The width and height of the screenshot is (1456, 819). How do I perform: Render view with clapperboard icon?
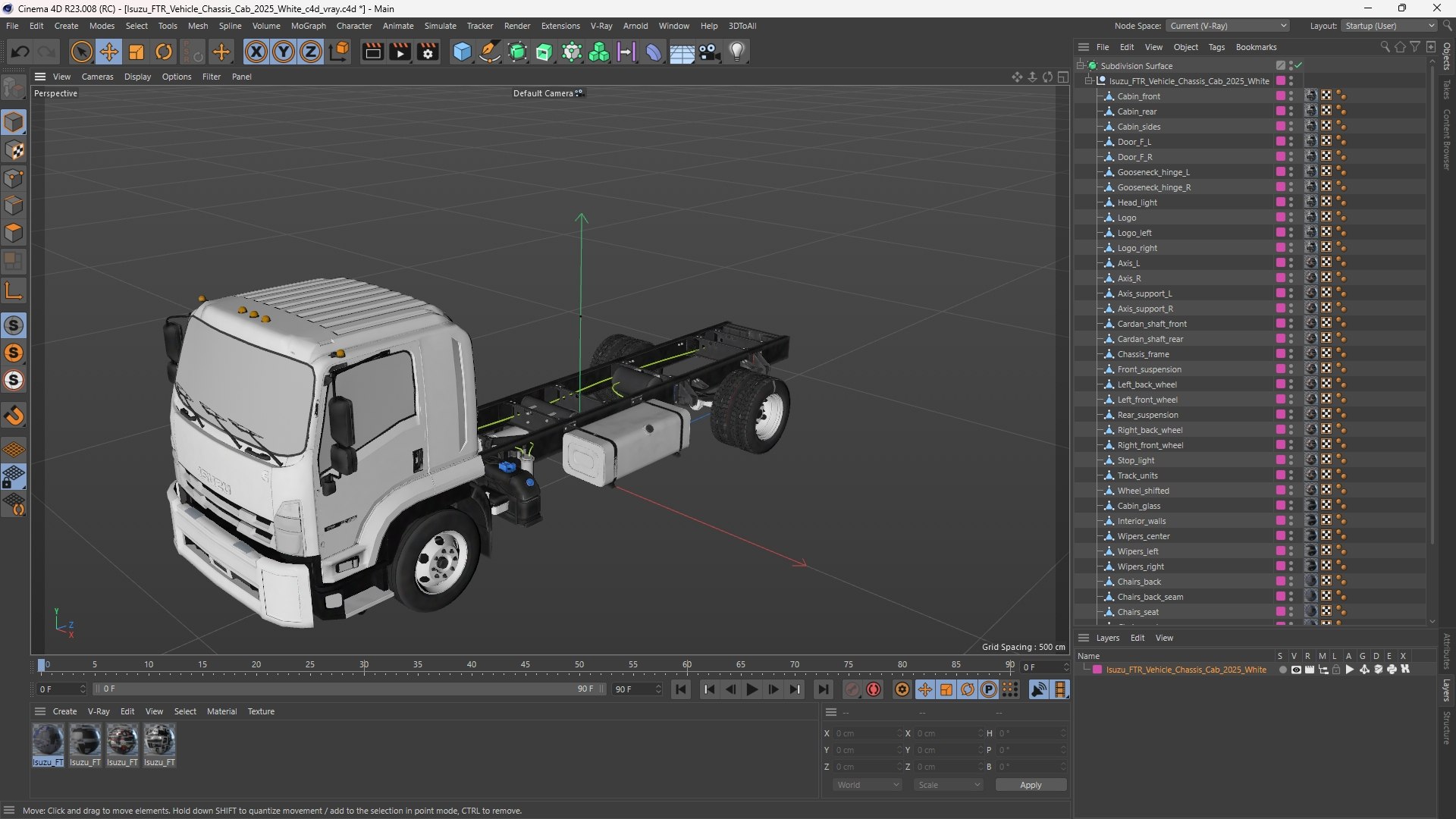(372, 52)
